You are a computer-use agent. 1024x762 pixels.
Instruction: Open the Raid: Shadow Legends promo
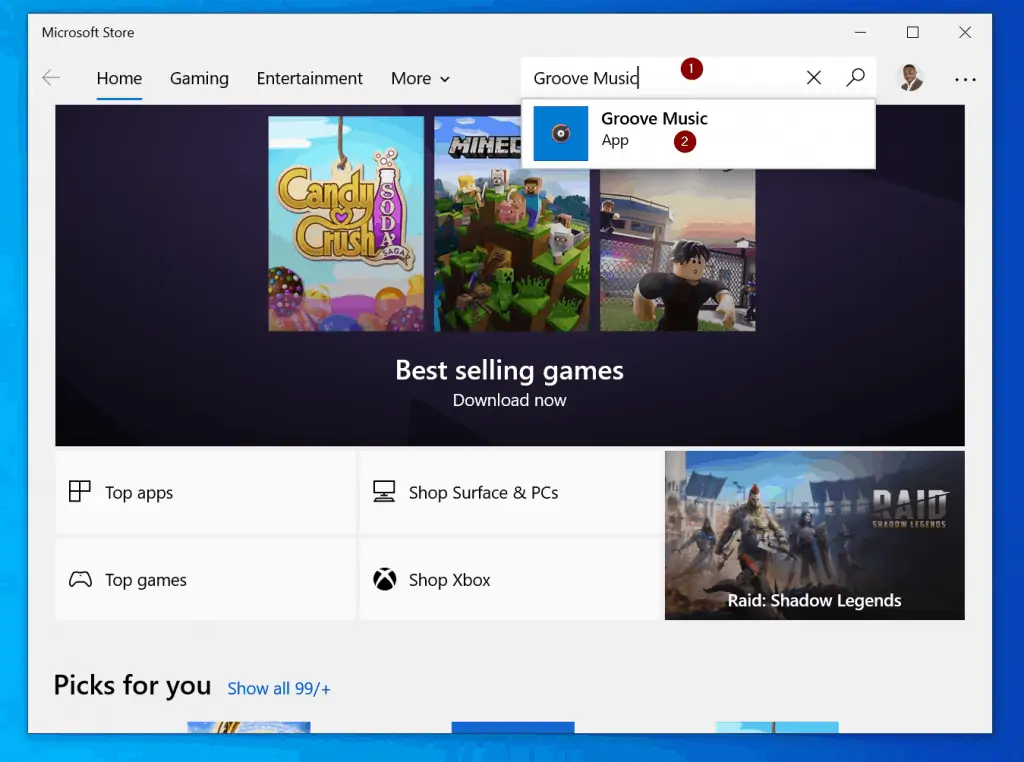click(814, 535)
